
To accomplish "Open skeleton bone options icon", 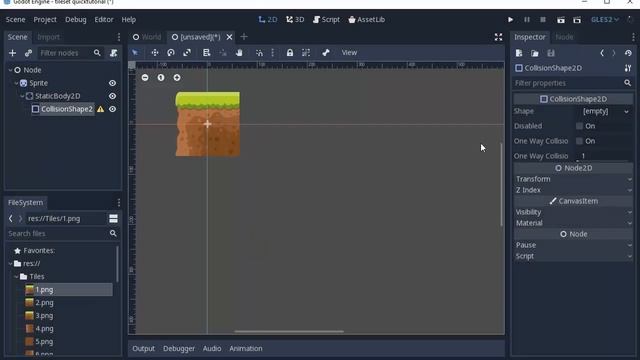I will click(326, 53).
